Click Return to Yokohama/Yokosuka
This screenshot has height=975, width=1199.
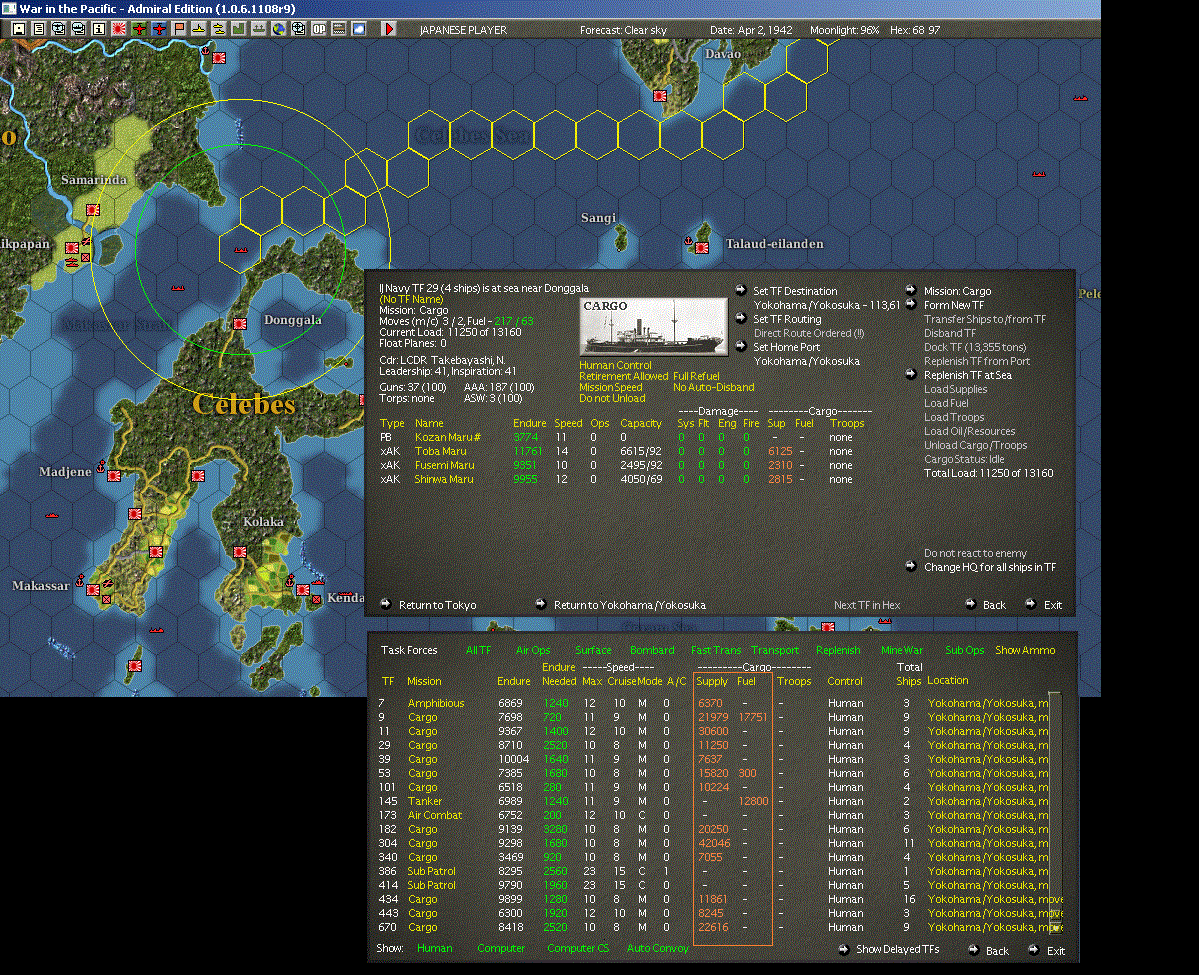[x=629, y=605]
